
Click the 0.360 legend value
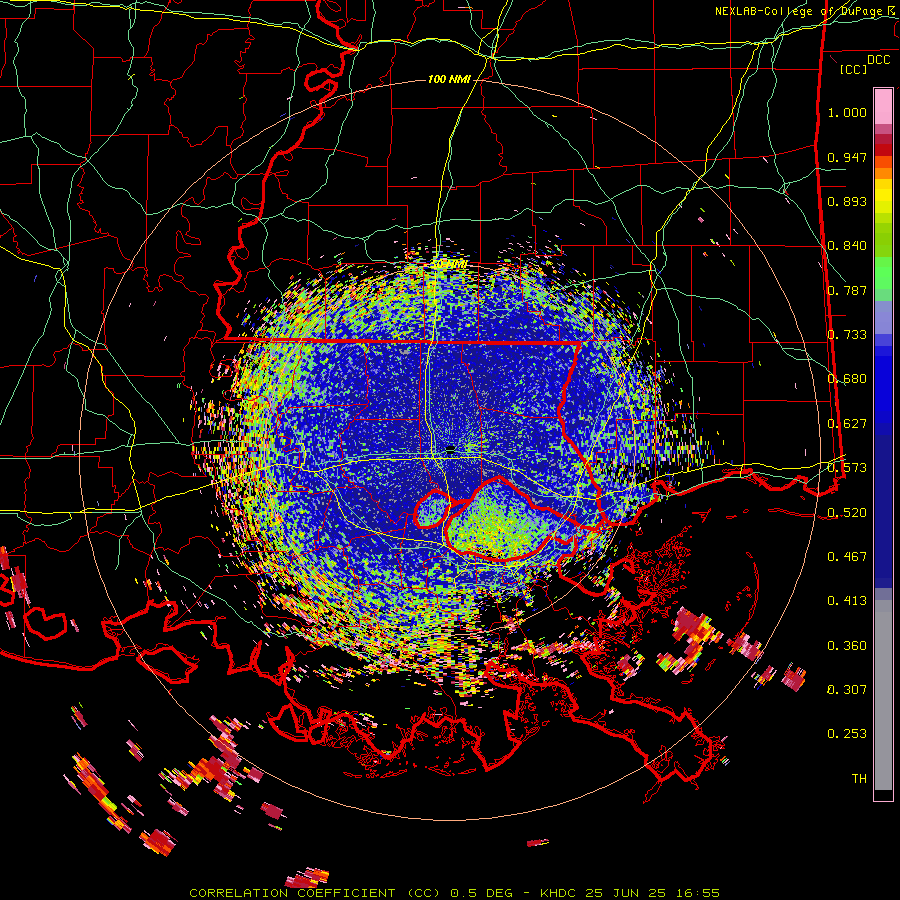847,646
